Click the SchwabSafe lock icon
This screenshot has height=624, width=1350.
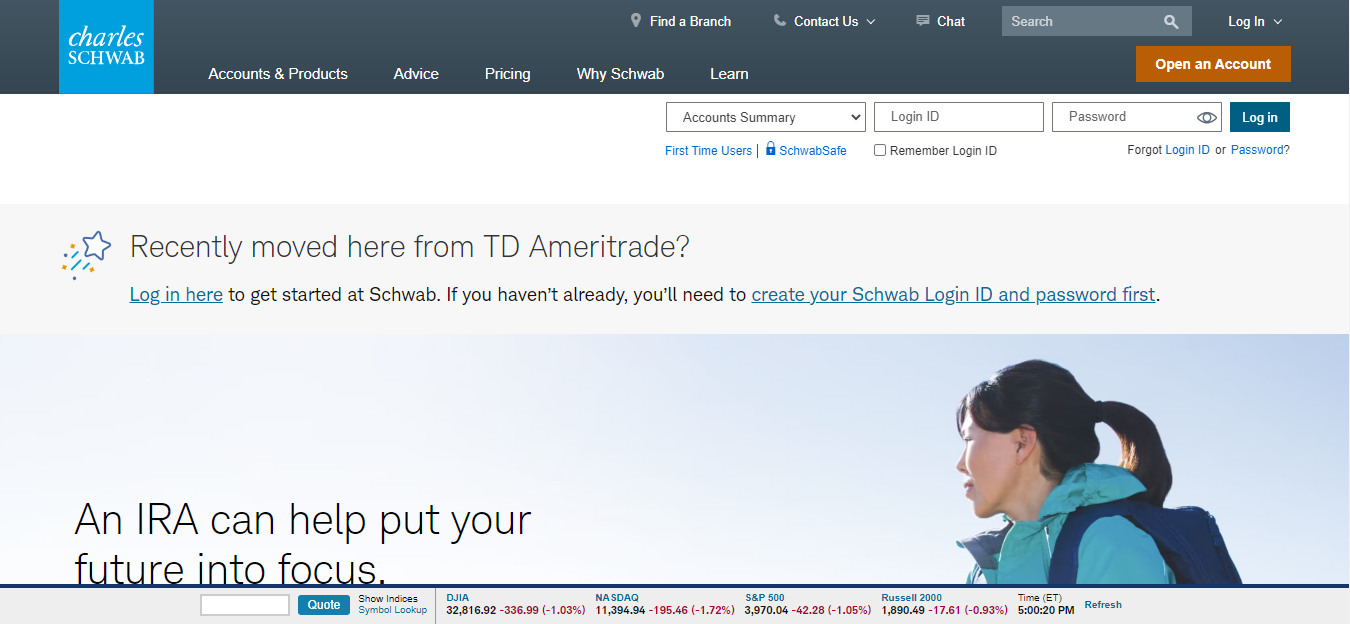click(771, 149)
